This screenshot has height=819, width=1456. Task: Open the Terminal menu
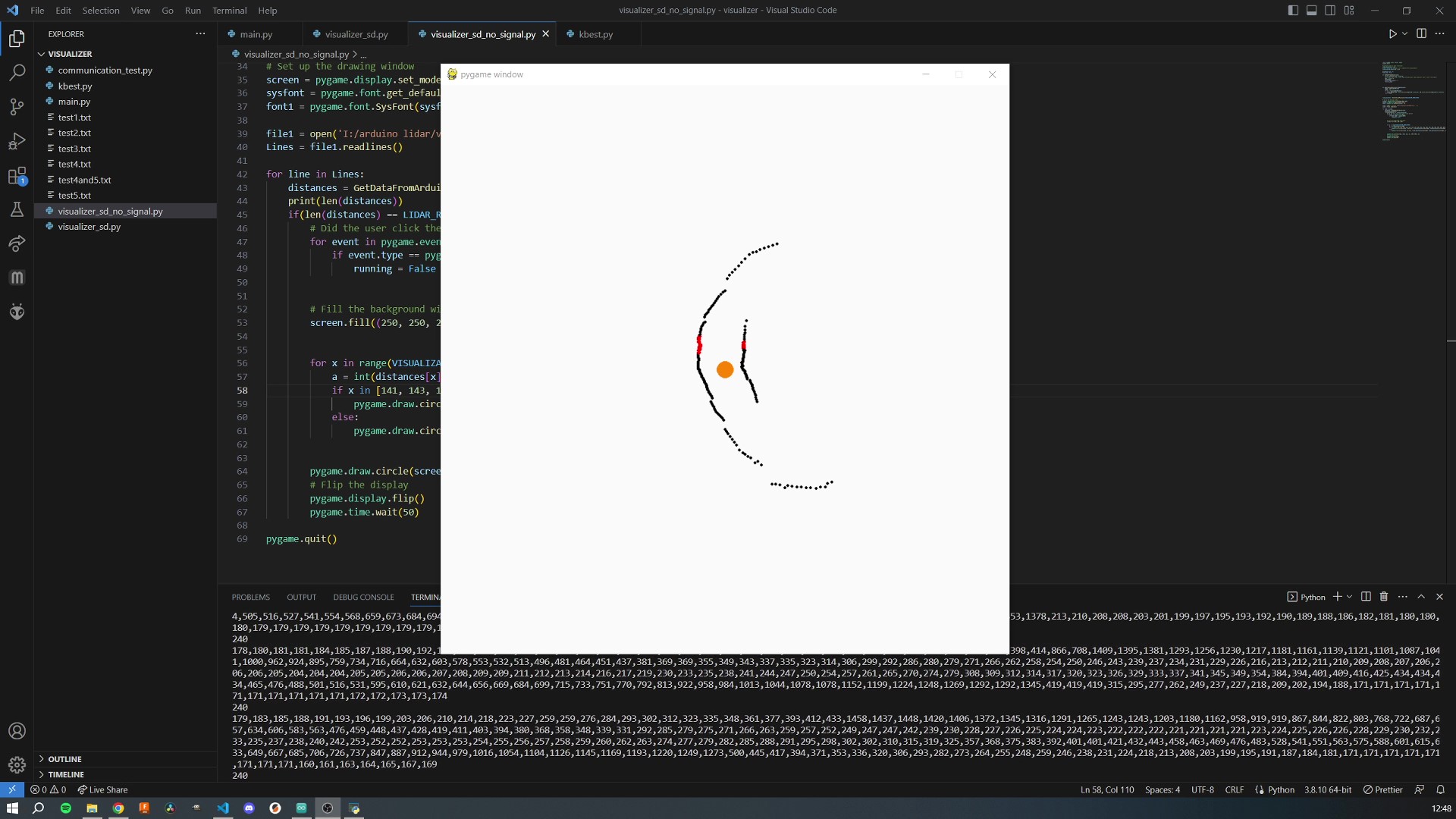[x=229, y=11]
